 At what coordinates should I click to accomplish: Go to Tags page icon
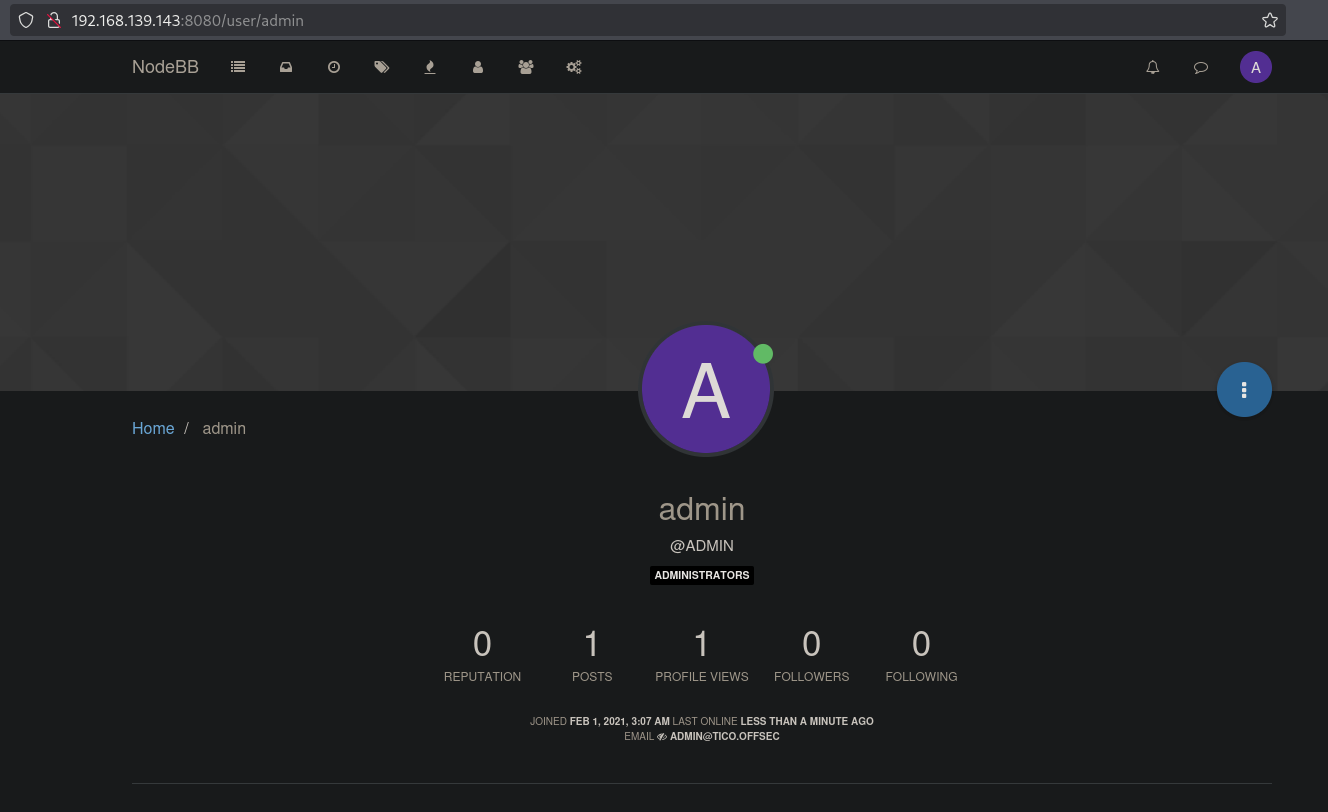[382, 67]
